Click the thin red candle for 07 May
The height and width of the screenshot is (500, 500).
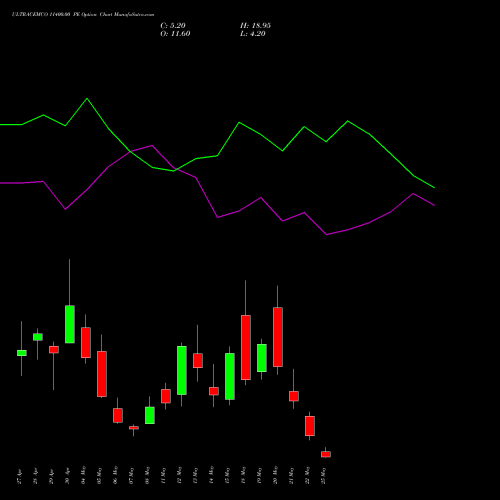tap(134, 428)
